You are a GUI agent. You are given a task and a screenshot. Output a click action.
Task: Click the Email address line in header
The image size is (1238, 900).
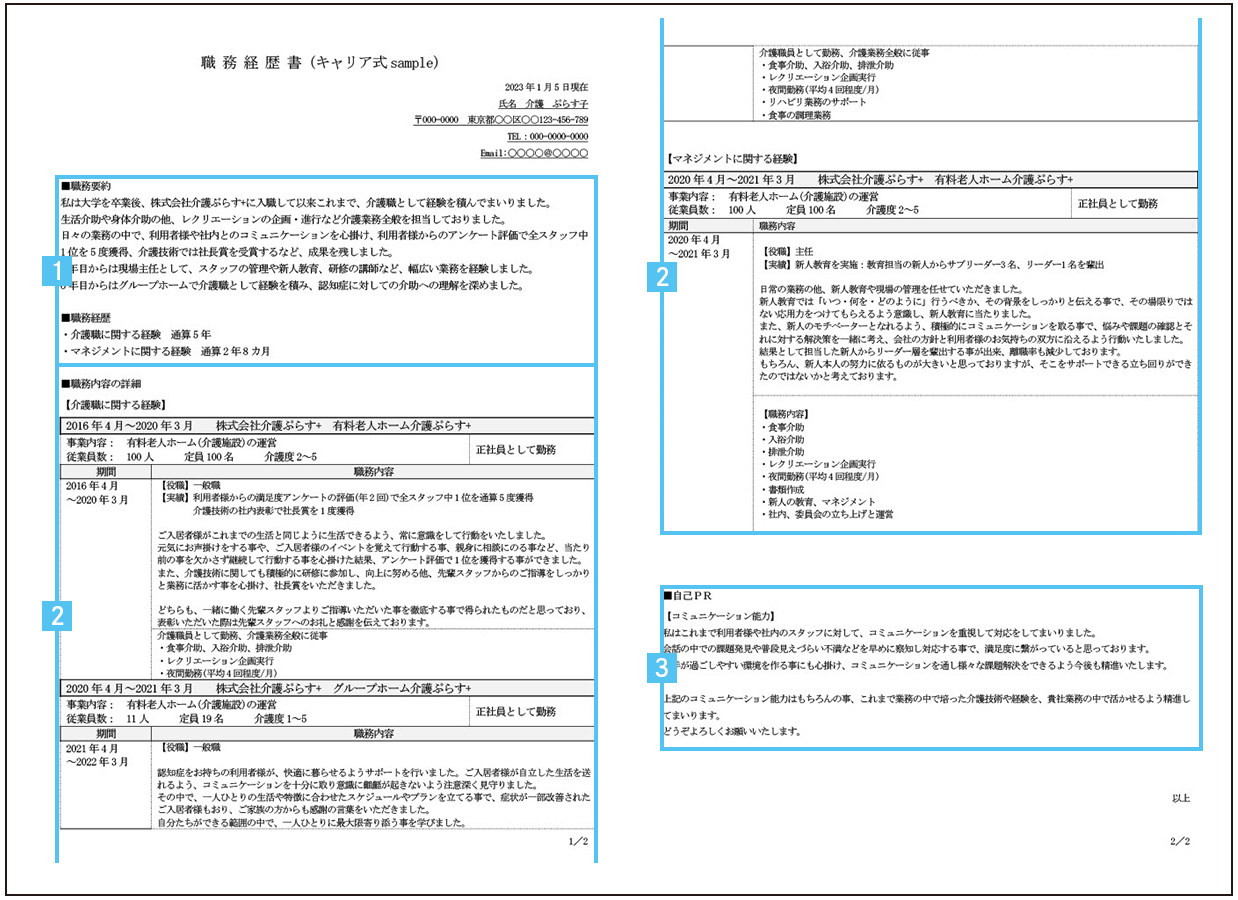[x=534, y=154]
